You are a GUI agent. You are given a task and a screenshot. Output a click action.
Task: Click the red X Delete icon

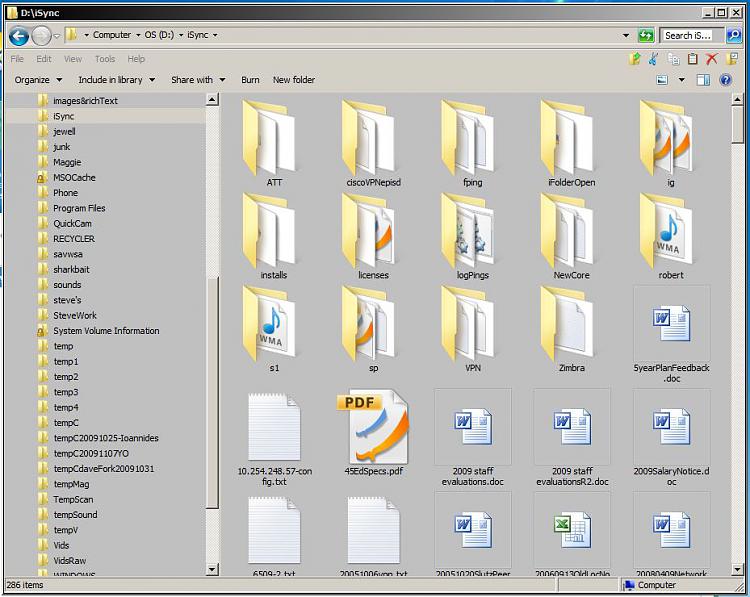click(x=712, y=59)
